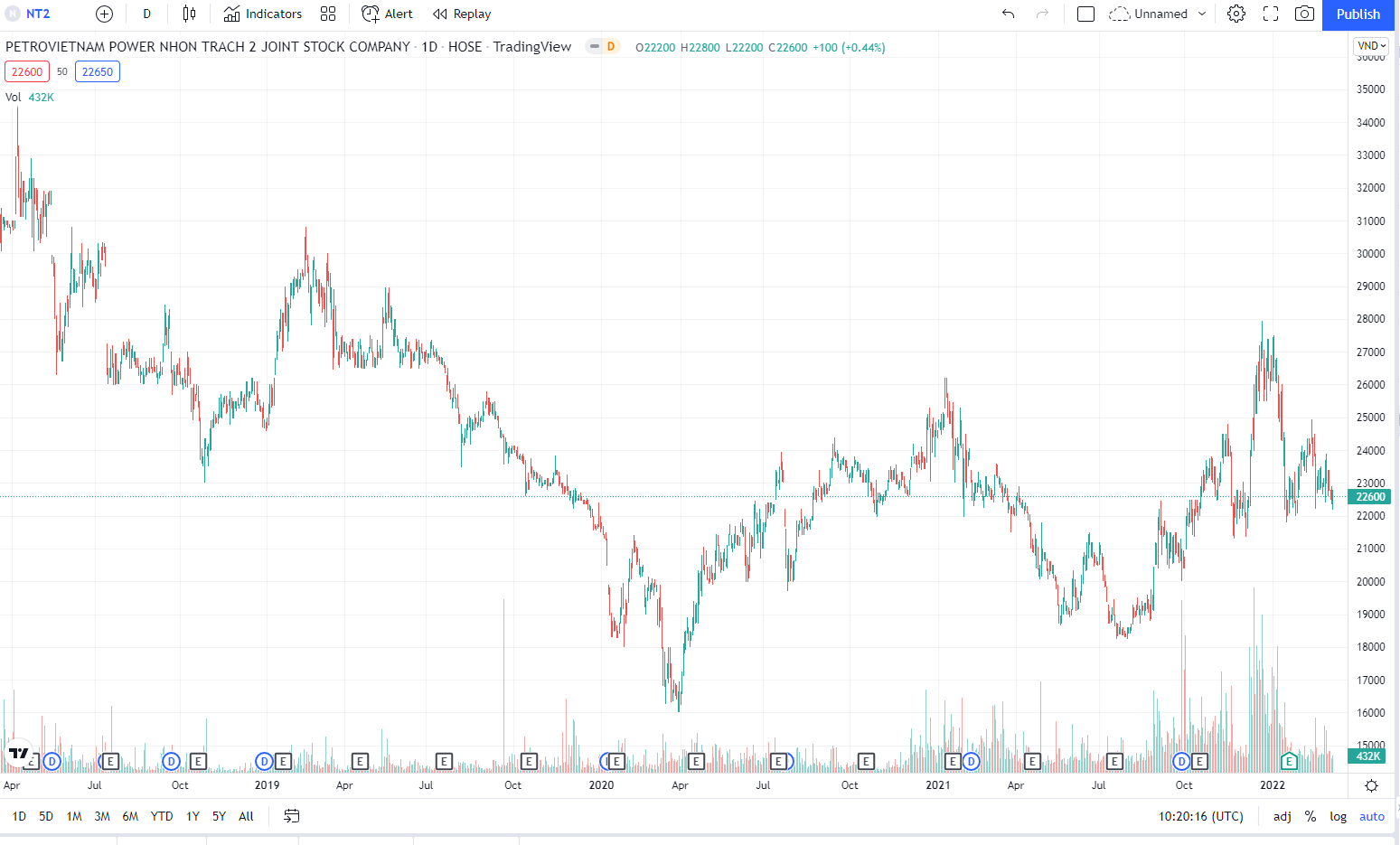Open the Indicators dialog
The height and width of the screenshot is (845, 1400).
point(263,14)
